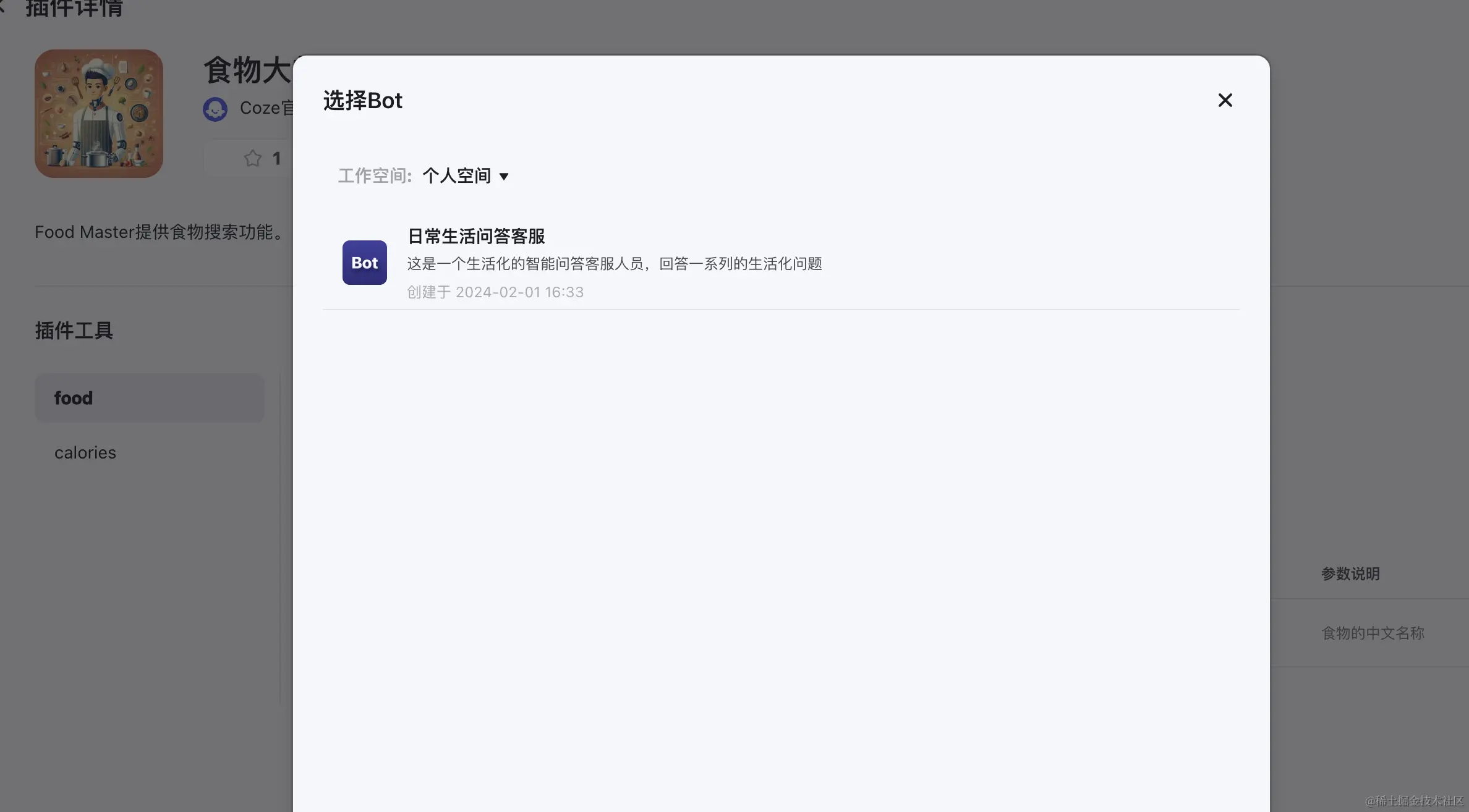This screenshot has height=812, width=1469.
Task: Click the 参数说明 column header
Action: coord(1350,573)
